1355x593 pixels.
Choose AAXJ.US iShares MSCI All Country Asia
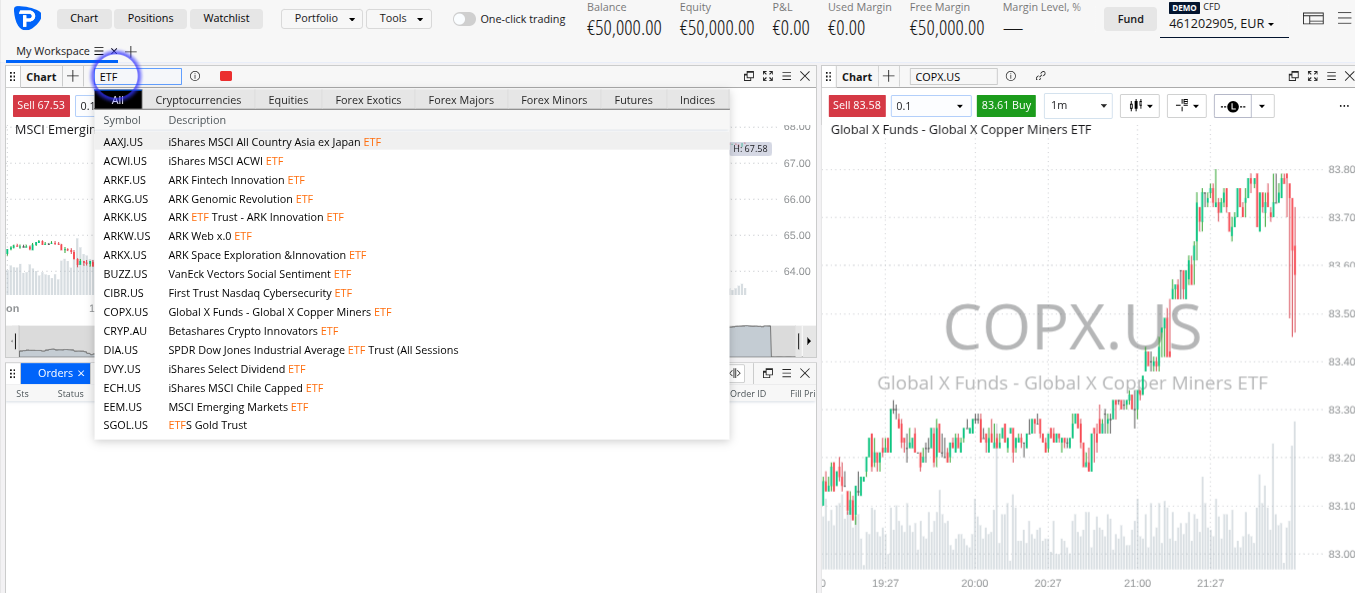point(412,142)
